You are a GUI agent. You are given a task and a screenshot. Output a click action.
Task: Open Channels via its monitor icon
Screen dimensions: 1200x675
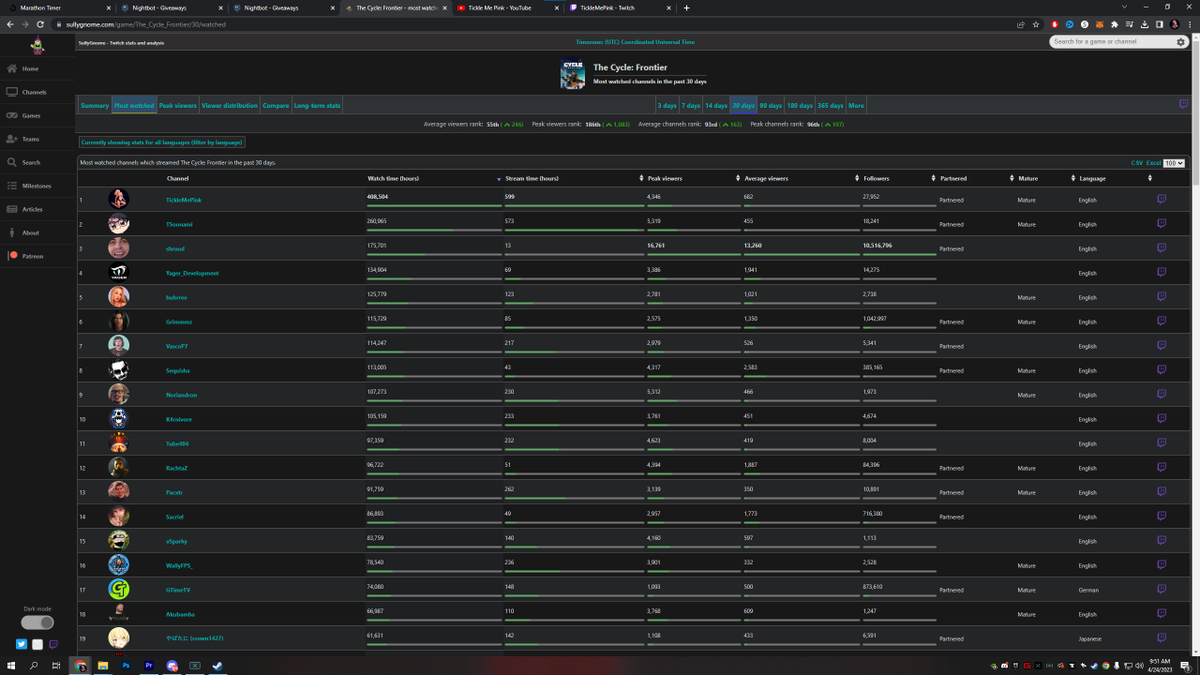[12, 92]
